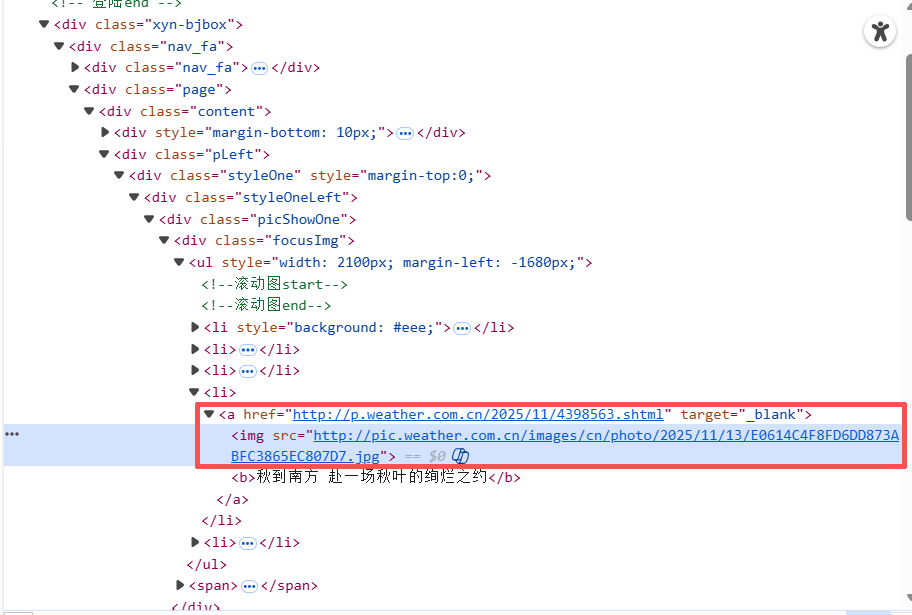Collapse the picShowOne div
This screenshot has width=912, height=615.
point(149,219)
